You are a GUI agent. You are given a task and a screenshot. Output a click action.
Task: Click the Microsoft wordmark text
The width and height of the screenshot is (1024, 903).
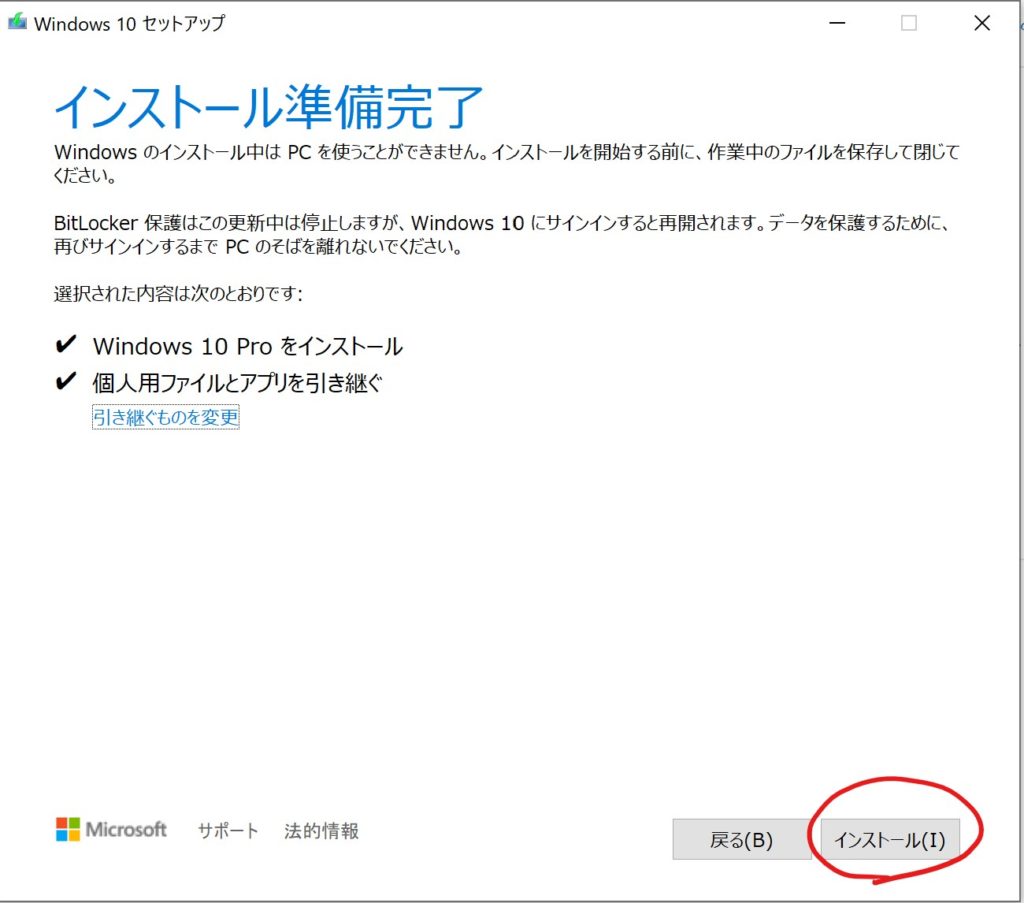coord(126,829)
